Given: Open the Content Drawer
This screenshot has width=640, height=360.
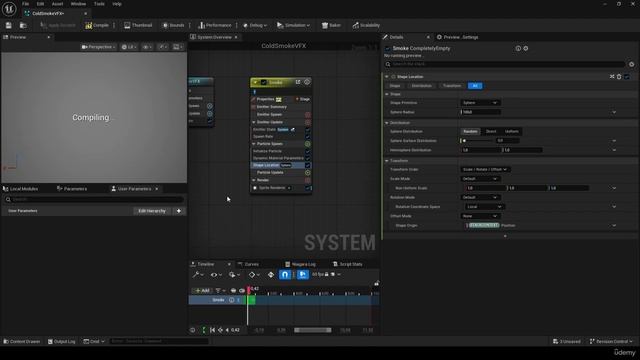Looking at the screenshot, I should 22,342.
